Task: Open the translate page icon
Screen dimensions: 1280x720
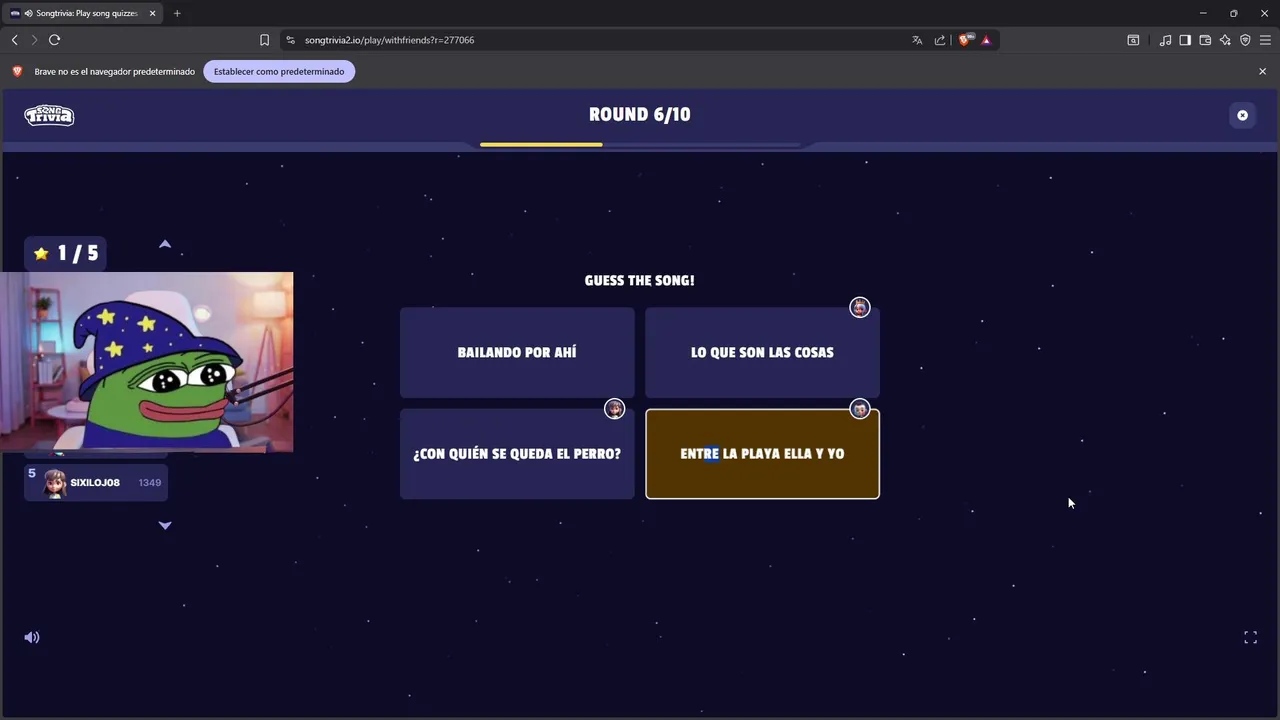Action: click(x=917, y=40)
